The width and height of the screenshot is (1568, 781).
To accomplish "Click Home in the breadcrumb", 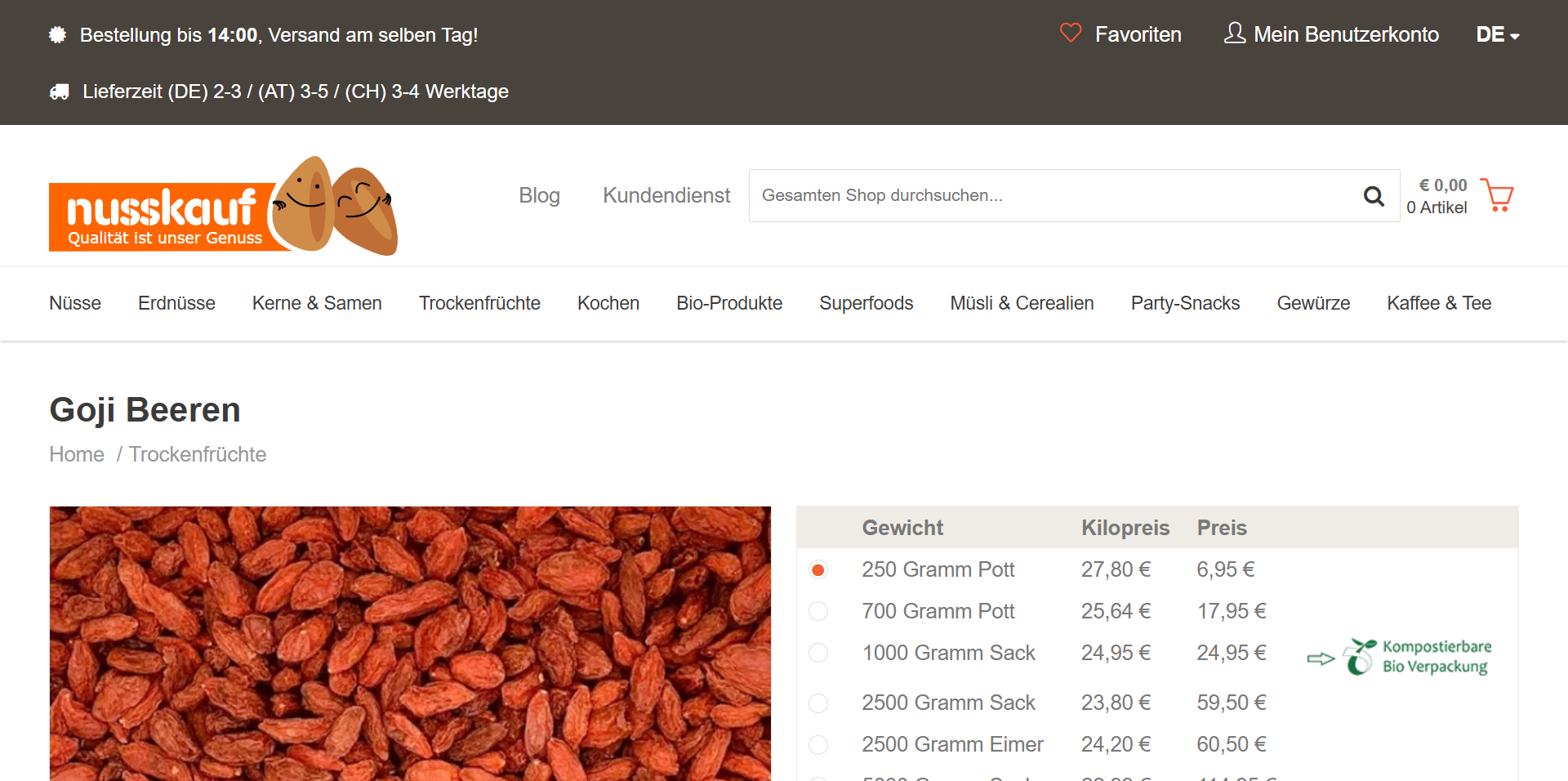I will pos(77,454).
